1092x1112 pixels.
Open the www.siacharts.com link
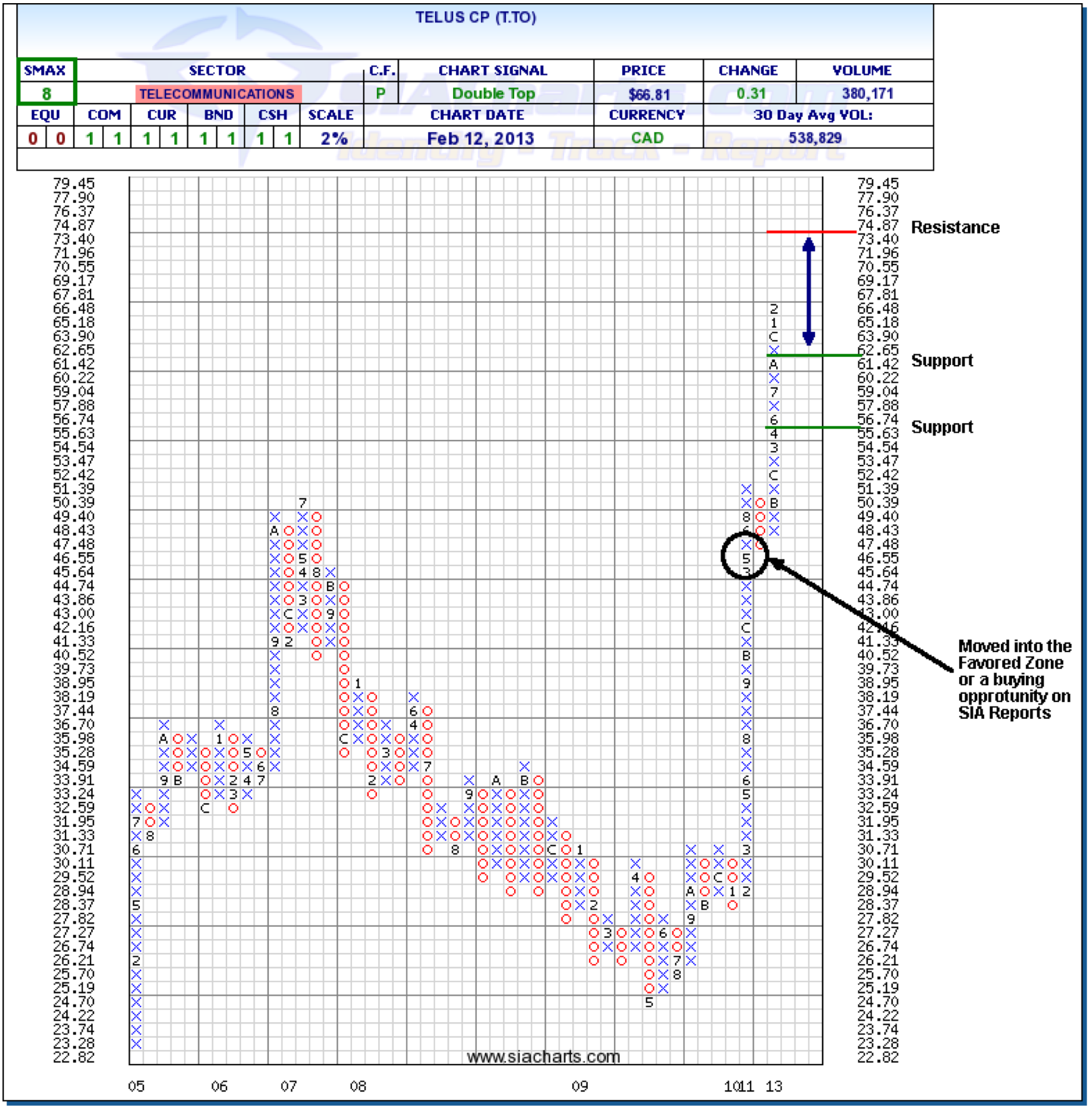point(543,1056)
